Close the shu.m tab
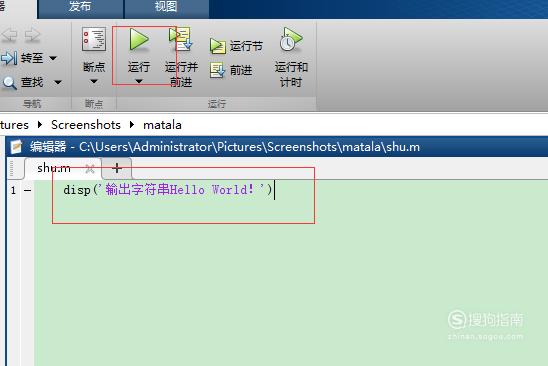The image size is (548, 366). point(90,169)
